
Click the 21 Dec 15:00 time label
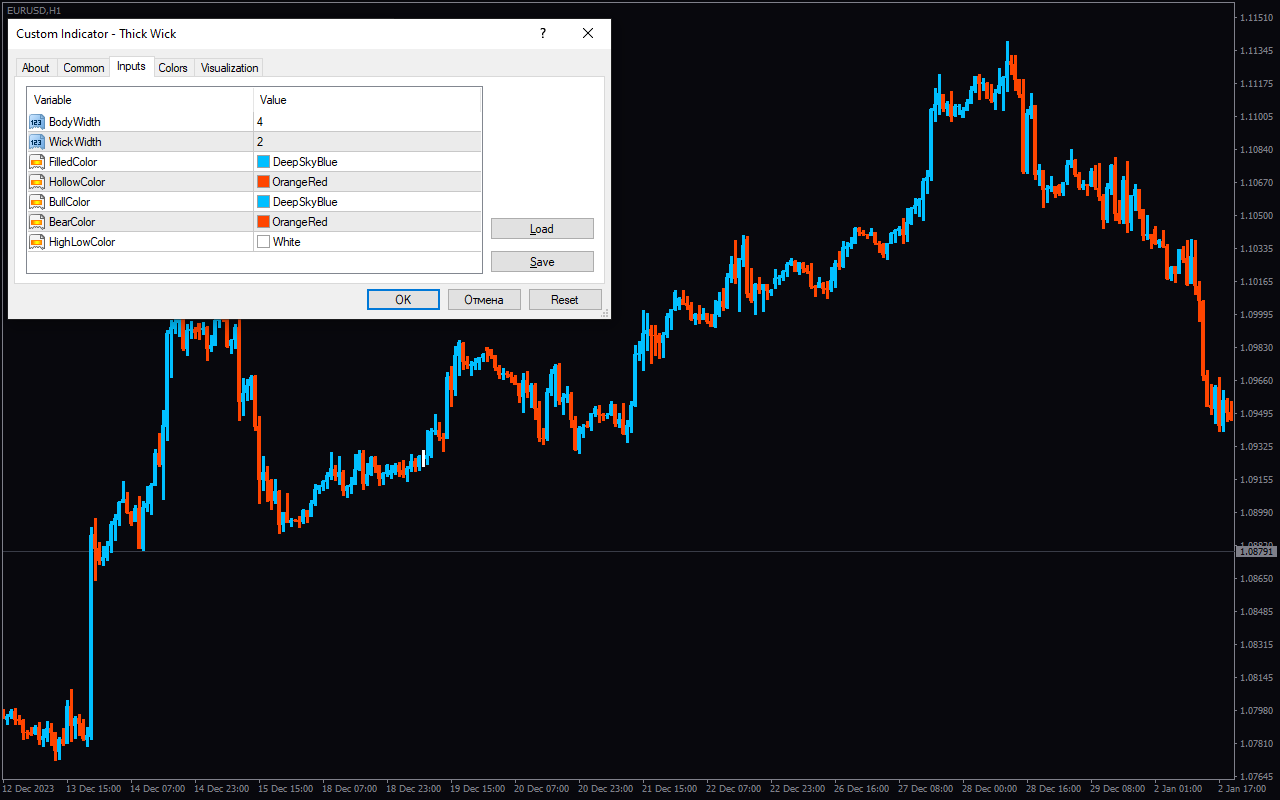[670, 789]
